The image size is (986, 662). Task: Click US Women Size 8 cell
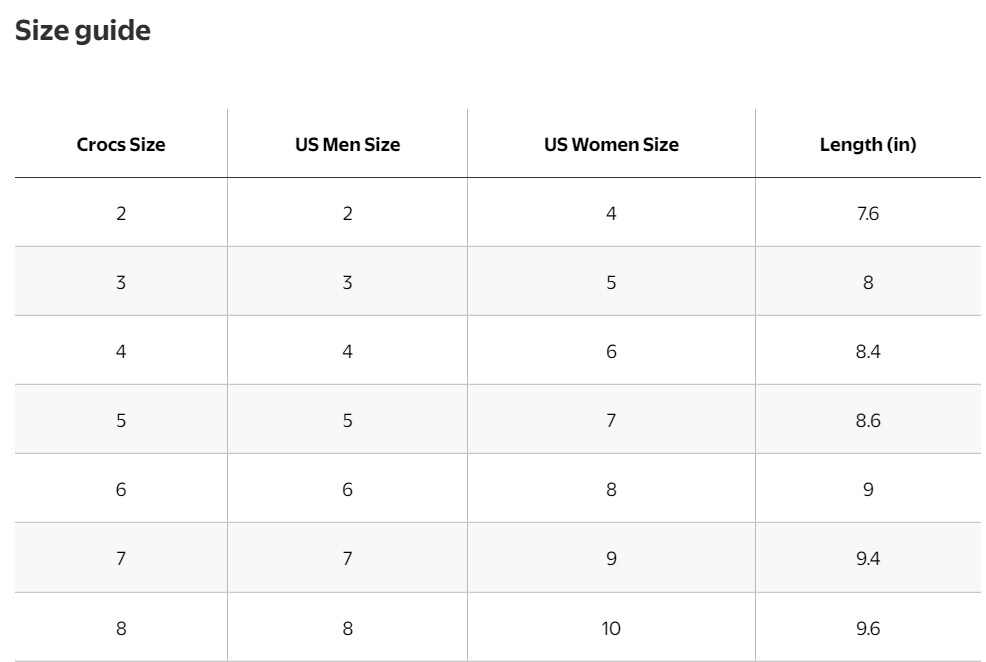tap(611, 489)
